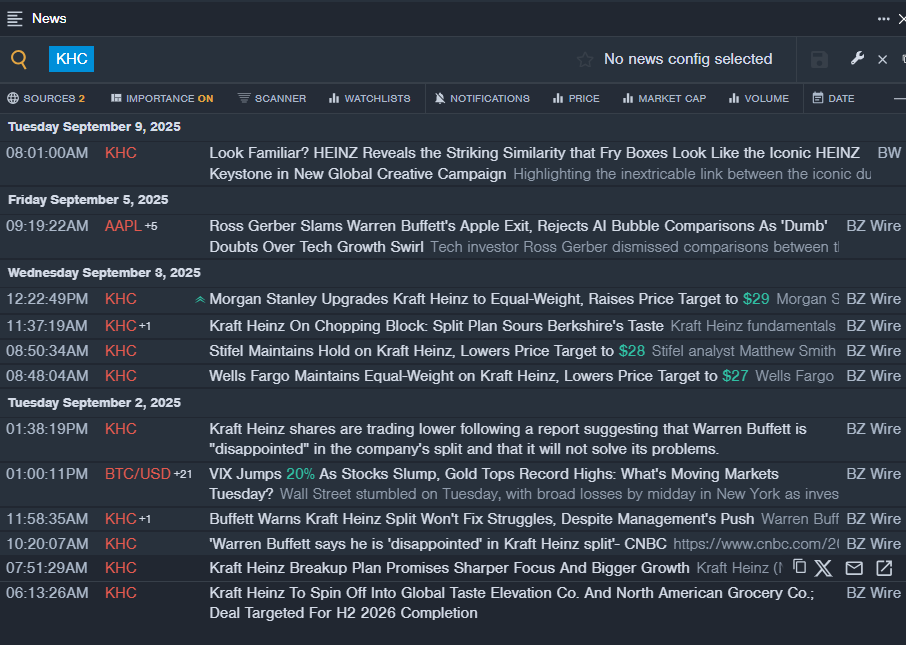906x645 pixels.
Task: Click the save config floppy disk icon
Action: (819, 60)
